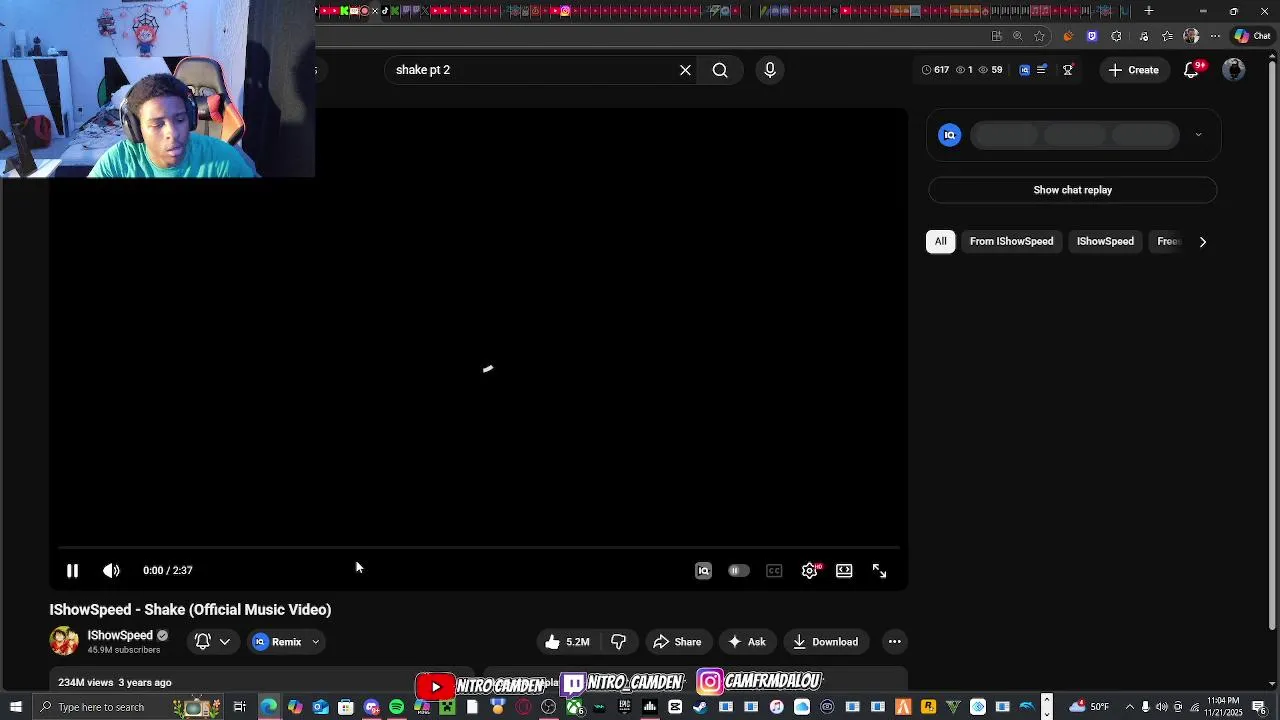This screenshot has width=1280, height=720.
Task: Open notification bell preference dropdown
Action: tap(213, 642)
